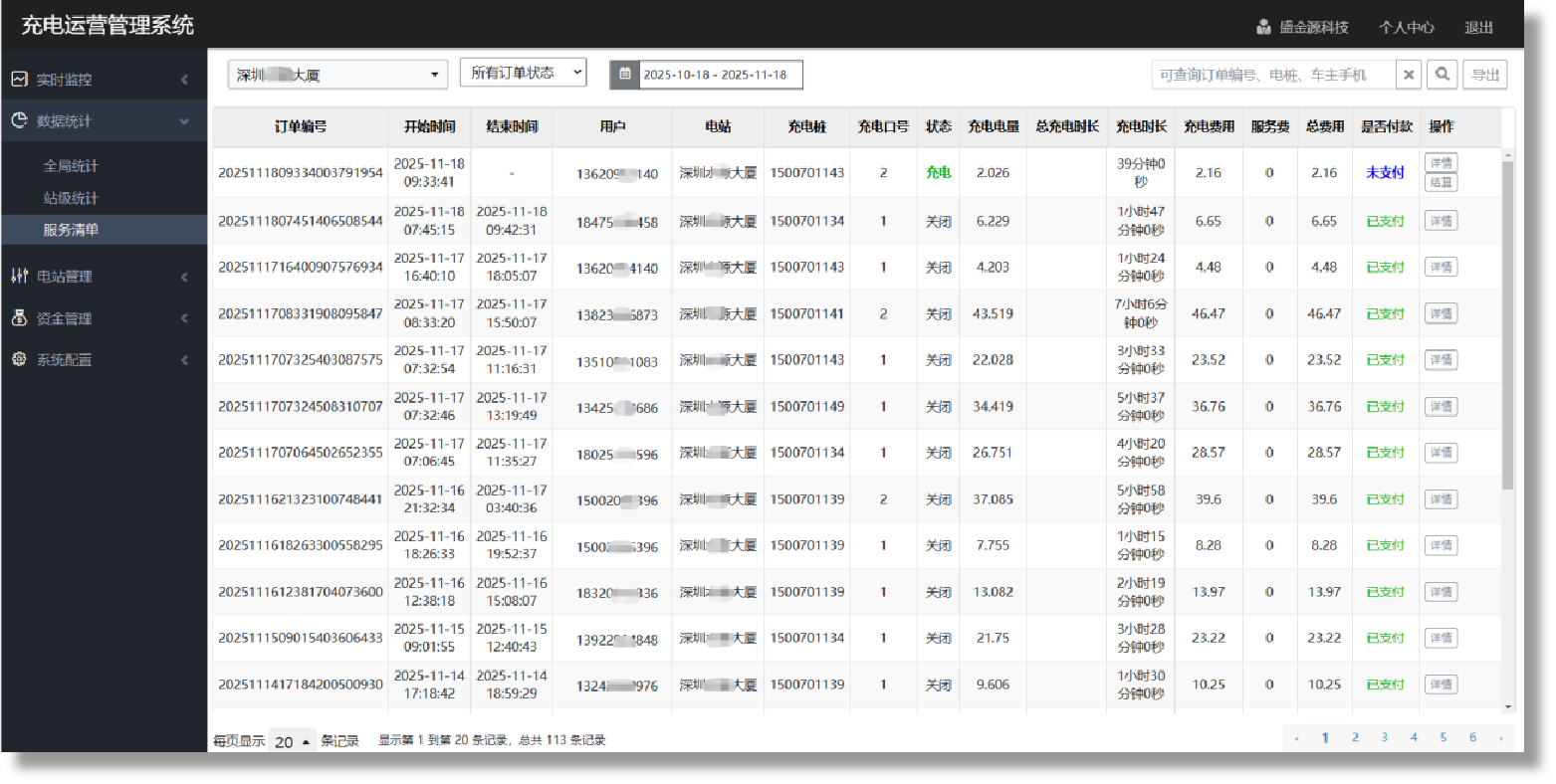
Task: Click the 数据统计 pie chart icon
Action: tap(20, 120)
